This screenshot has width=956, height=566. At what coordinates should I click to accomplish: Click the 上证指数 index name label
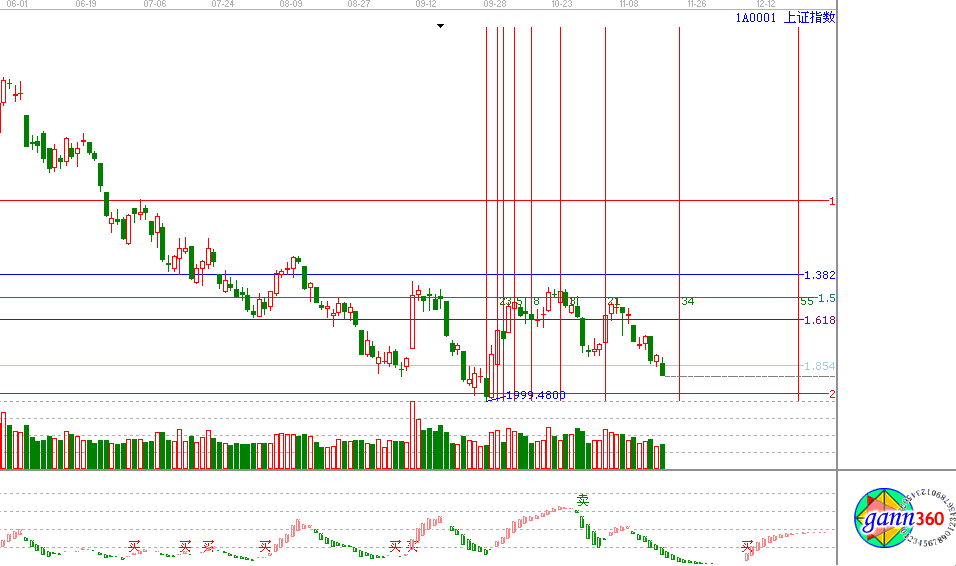click(809, 17)
